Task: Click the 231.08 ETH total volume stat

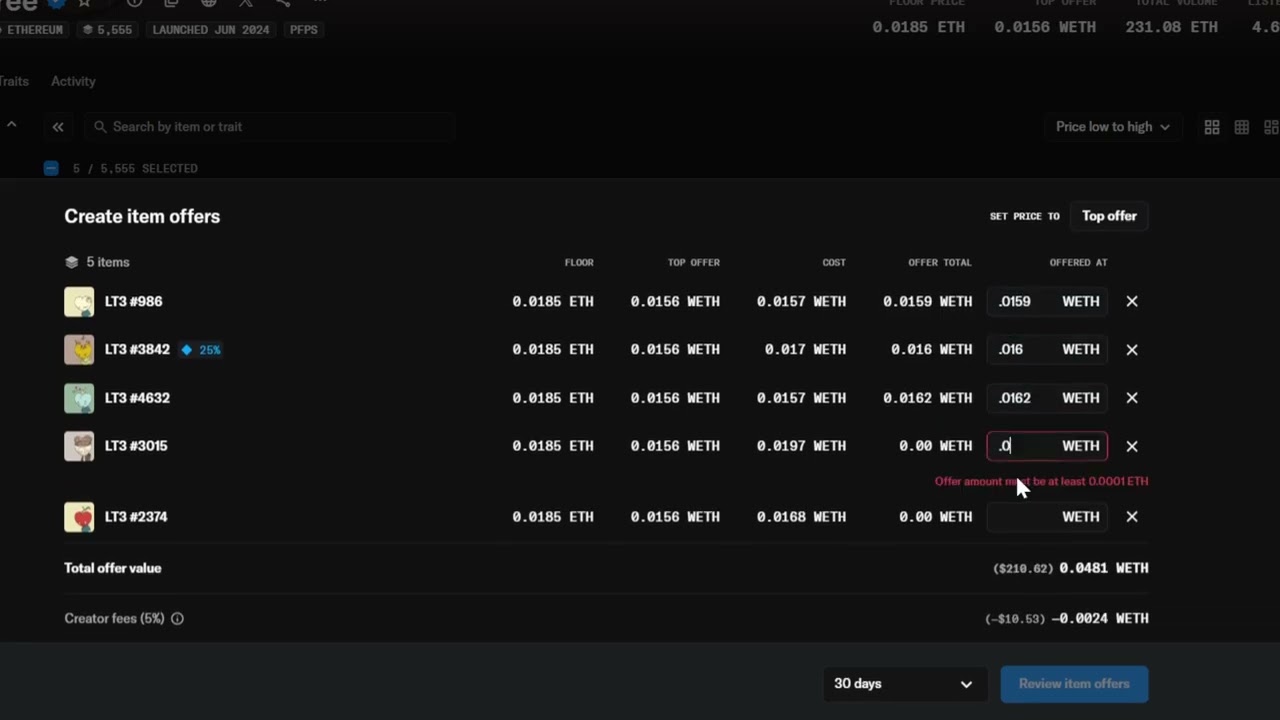Action: [x=1172, y=28]
